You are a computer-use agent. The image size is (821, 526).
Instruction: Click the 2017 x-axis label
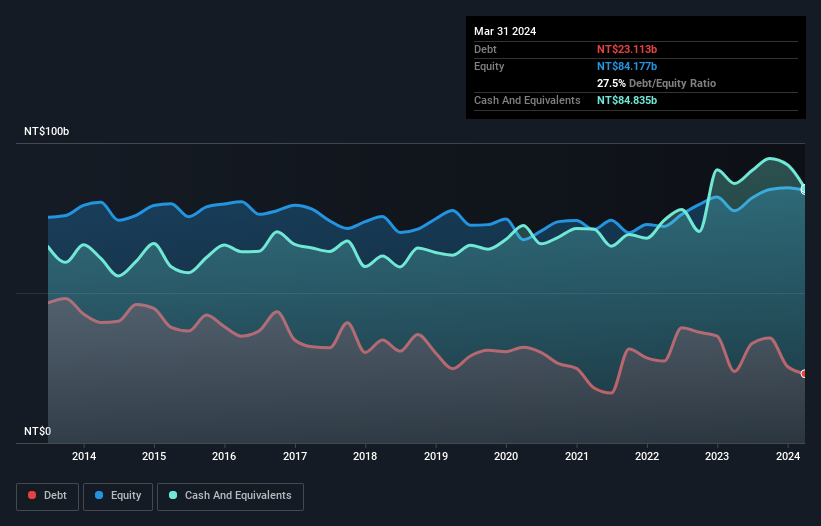(x=295, y=456)
